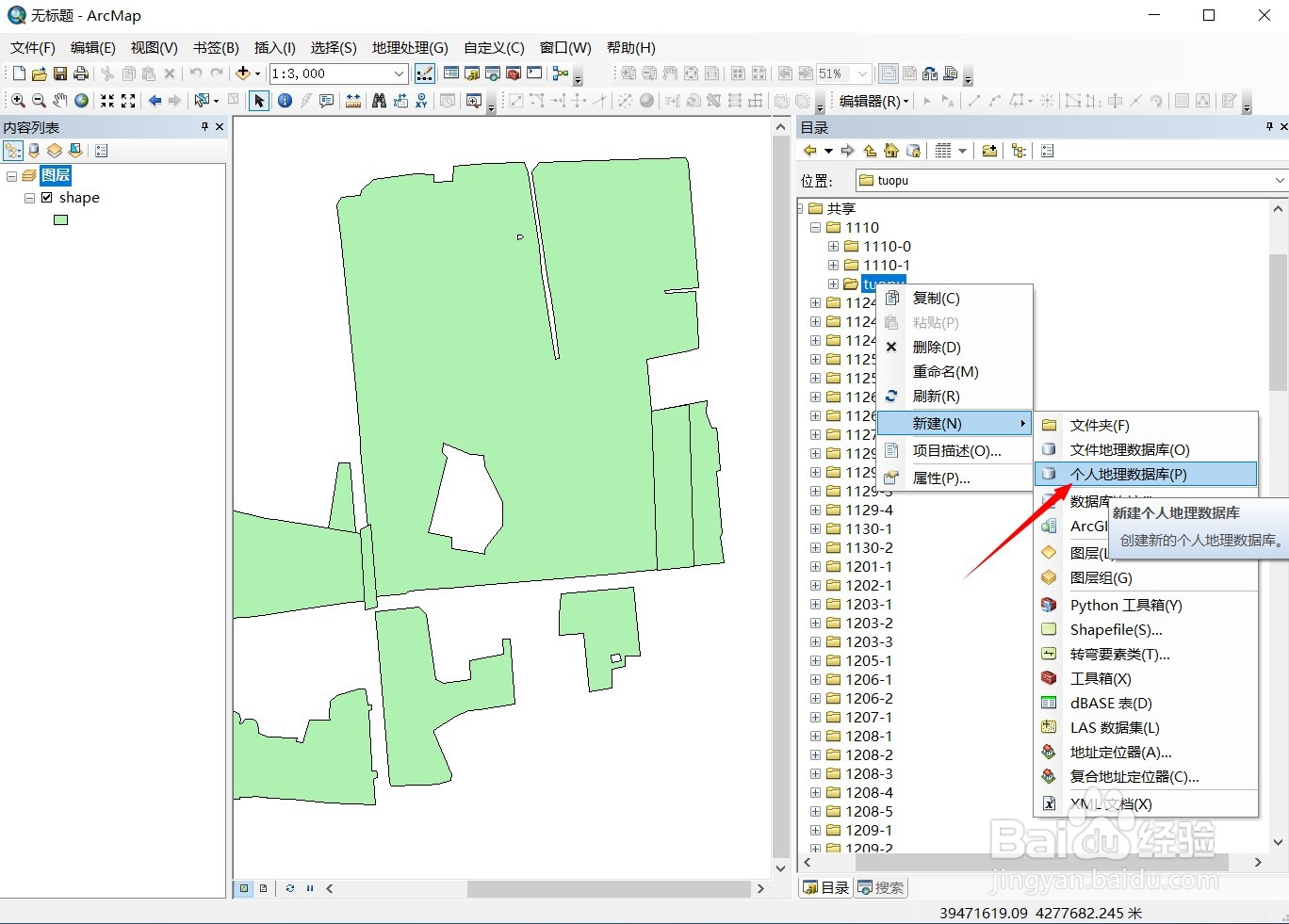1289x924 pixels.
Task: Save the map with the floppy disk icon
Action: pyautogui.click(x=59, y=73)
